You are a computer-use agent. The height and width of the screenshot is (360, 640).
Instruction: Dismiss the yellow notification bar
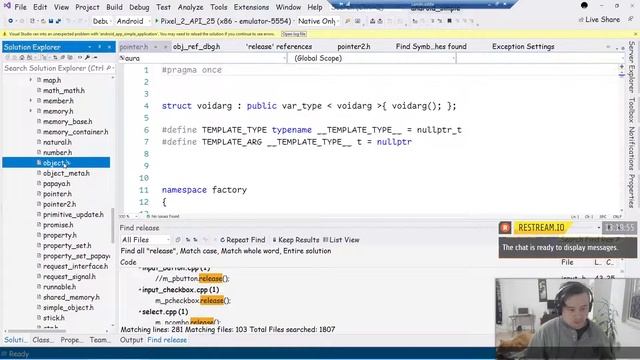(x=635, y=34)
